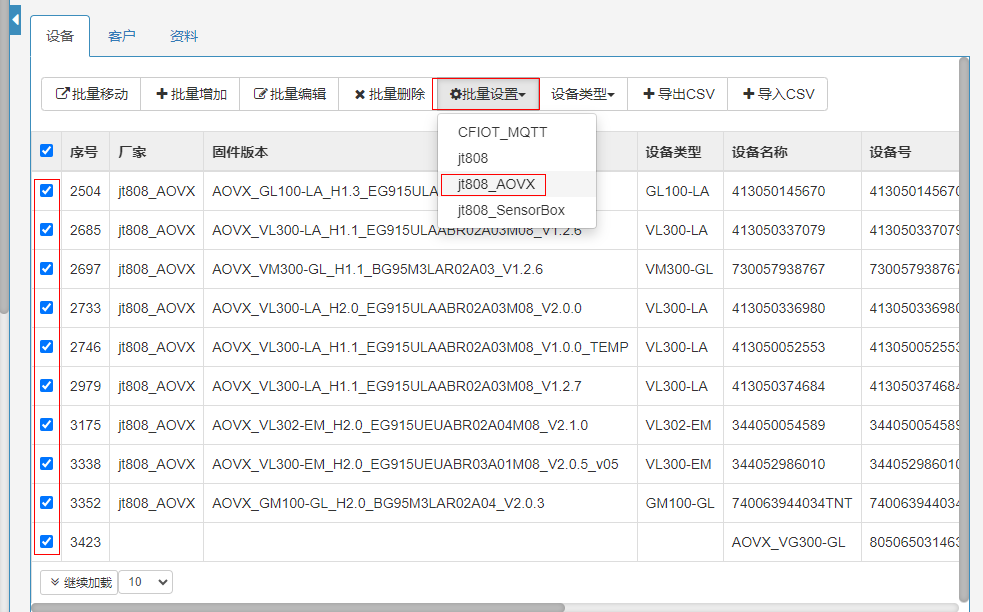This screenshot has height=612, width=983.
Task: Click the horizontal scrollbar at the bottom
Action: 300,607
